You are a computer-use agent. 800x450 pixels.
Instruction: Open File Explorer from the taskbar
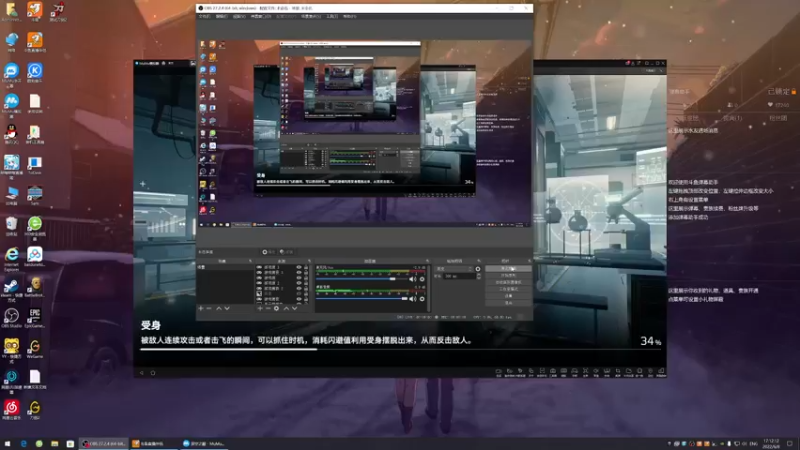(x=55, y=444)
